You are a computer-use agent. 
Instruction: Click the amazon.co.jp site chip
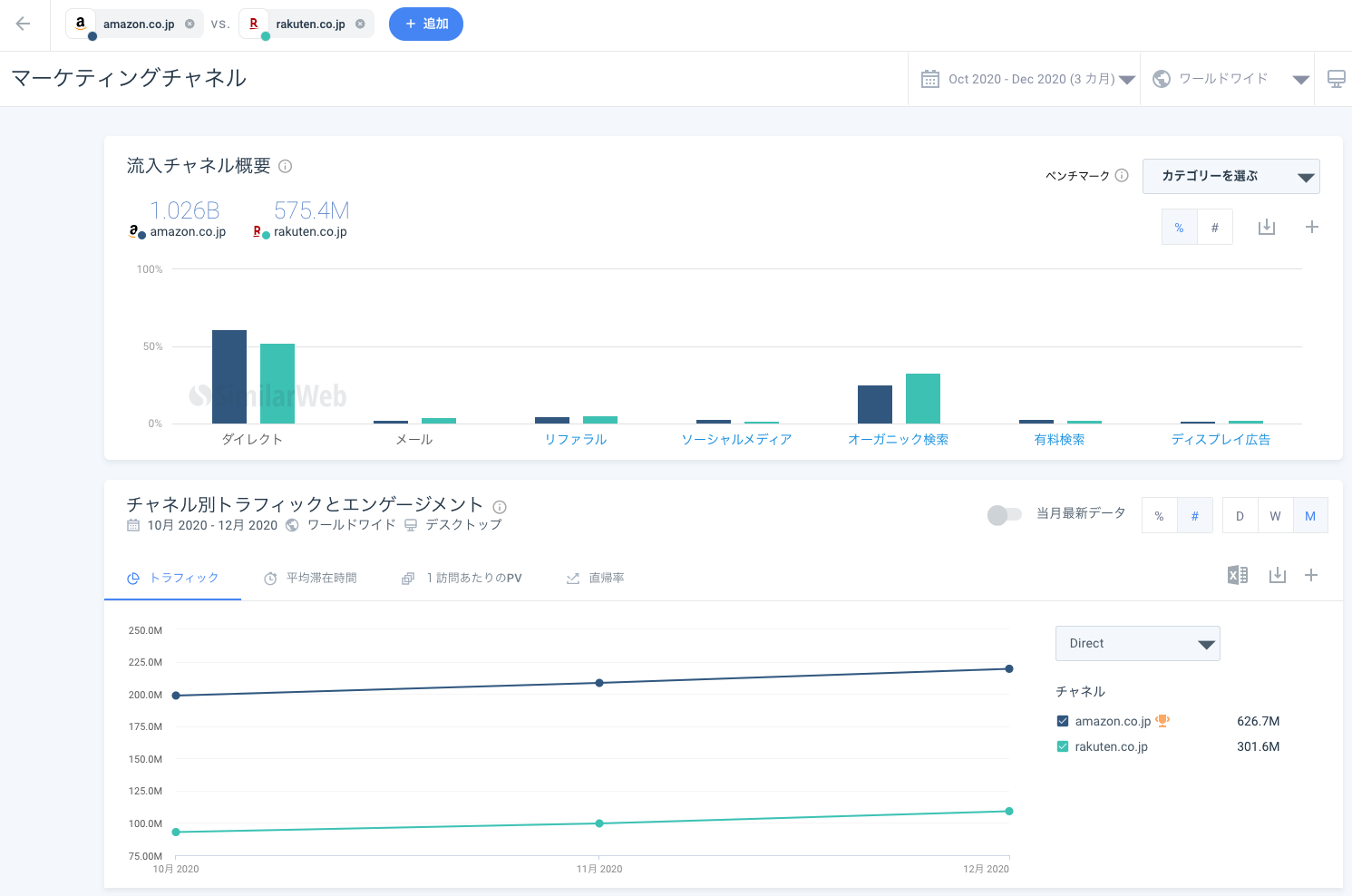pyautogui.click(x=134, y=24)
